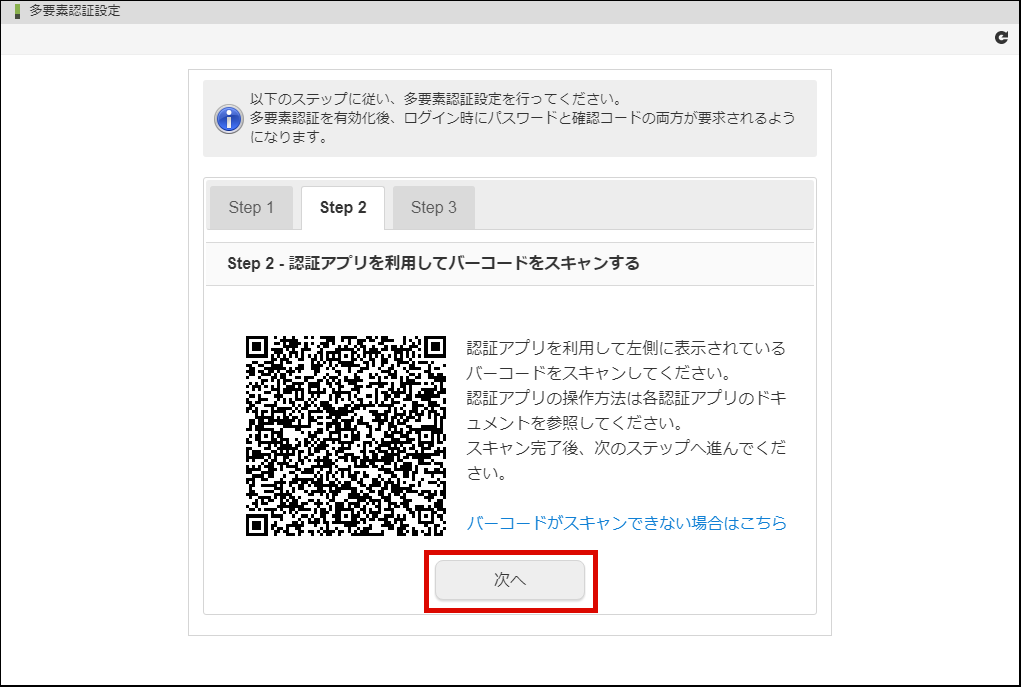Click the QR code barcode image
The image size is (1021, 687).
(346, 436)
